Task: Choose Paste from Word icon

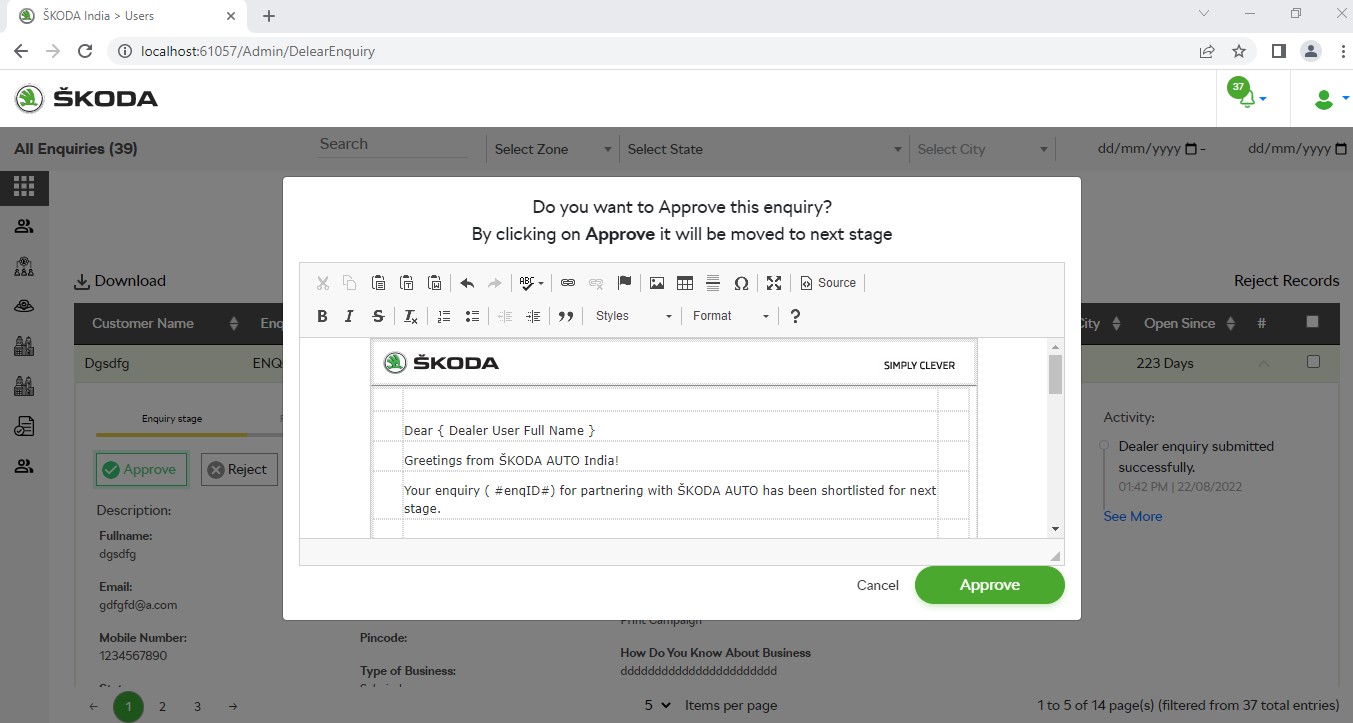Action: click(x=435, y=283)
